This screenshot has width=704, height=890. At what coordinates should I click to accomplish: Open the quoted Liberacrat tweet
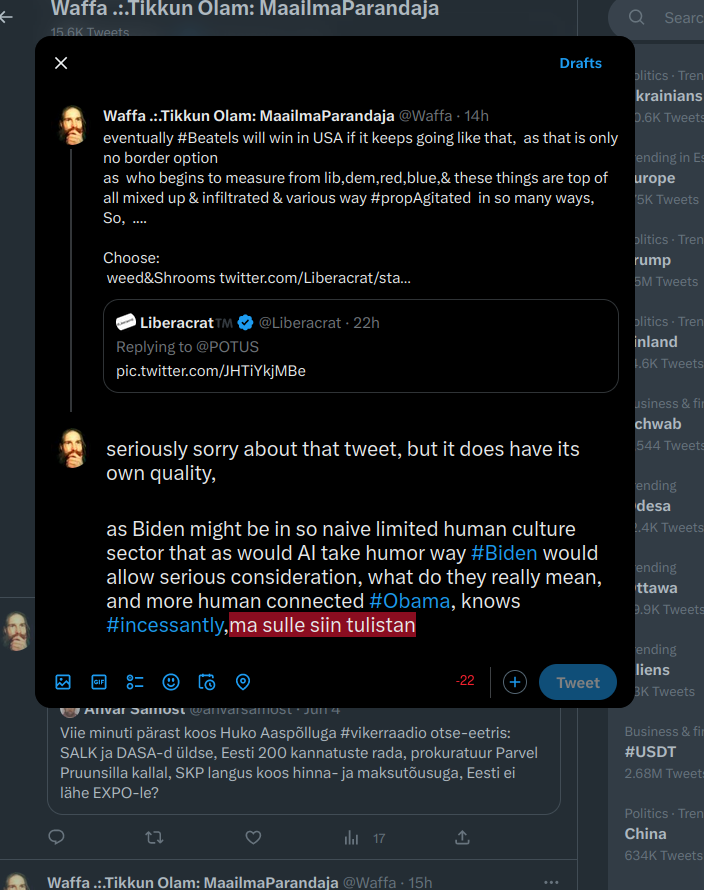[x=361, y=346]
